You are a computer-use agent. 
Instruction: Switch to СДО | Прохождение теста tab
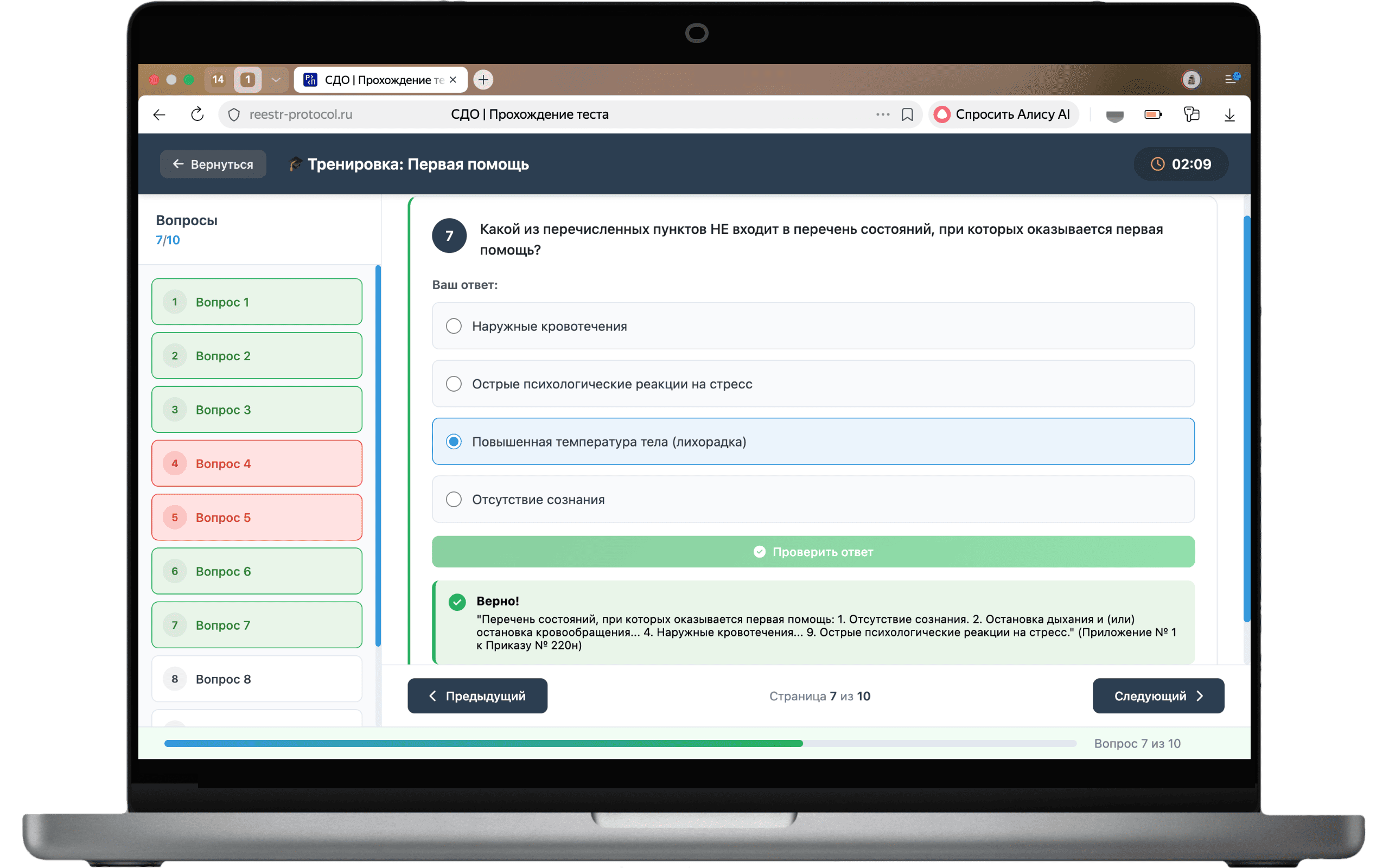point(380,80)
